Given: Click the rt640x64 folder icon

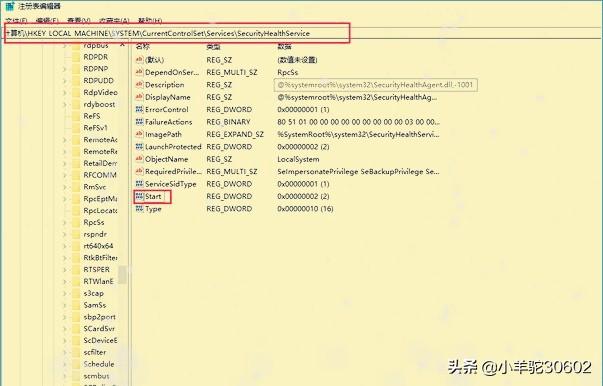Looking at the screenshot, I should point(76,246).
